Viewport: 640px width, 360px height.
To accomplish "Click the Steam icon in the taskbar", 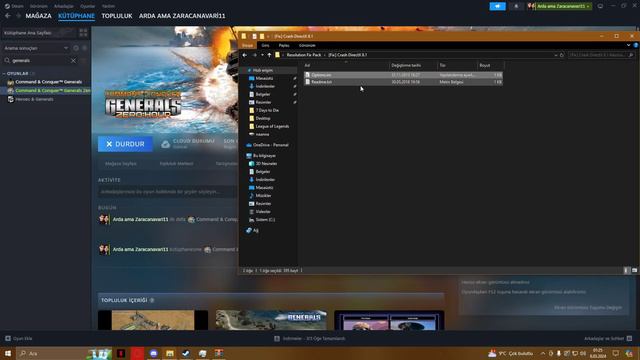I will coord(186,353).
